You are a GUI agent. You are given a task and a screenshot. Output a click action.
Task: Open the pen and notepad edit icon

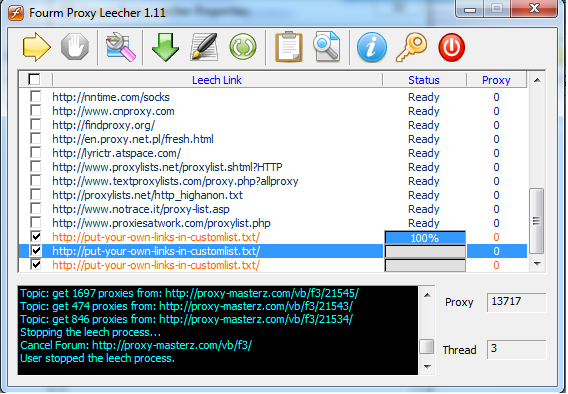coord(204,47)
